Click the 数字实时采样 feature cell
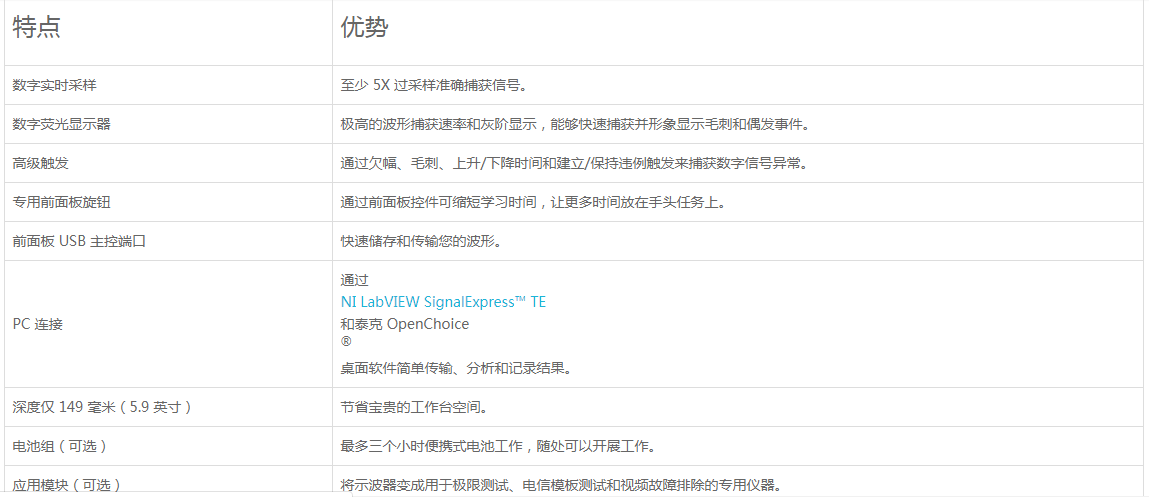 click(169, 85)
